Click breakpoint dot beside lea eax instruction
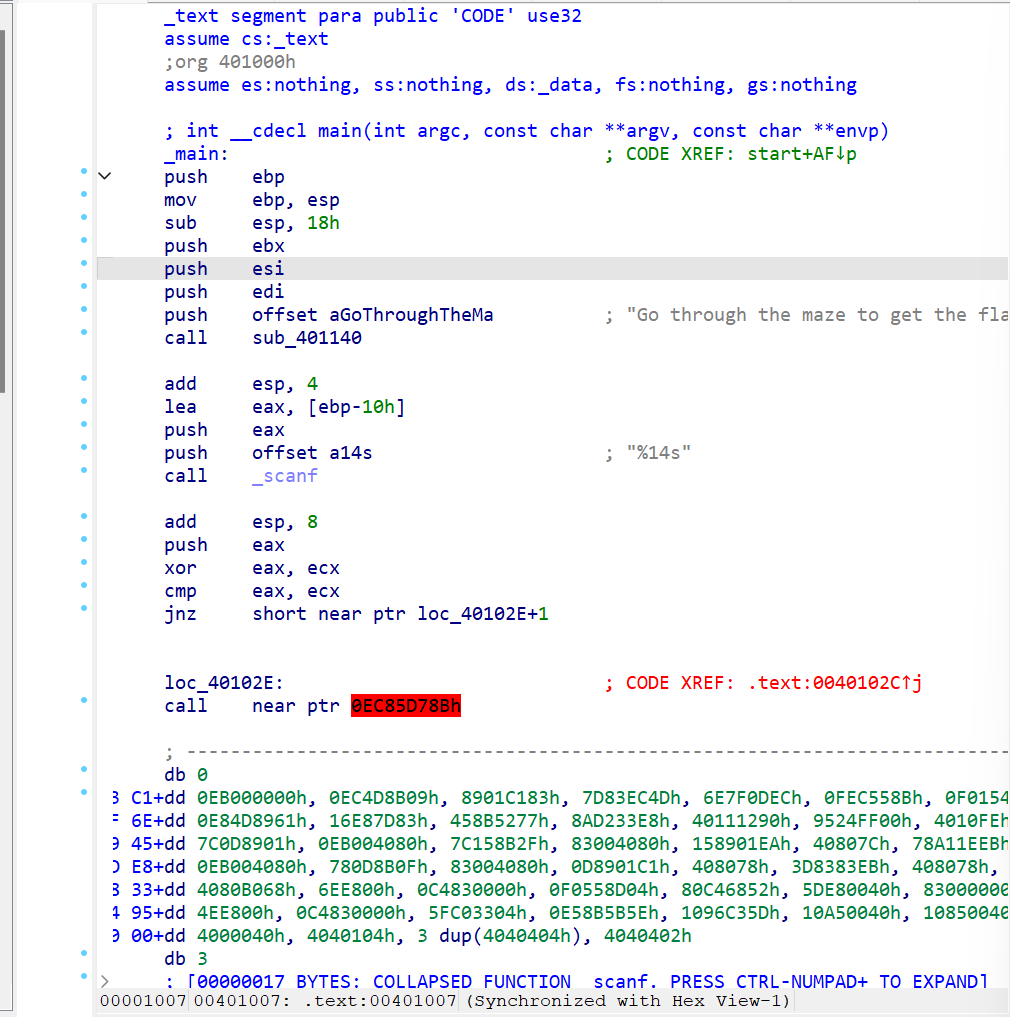Screen dimensions: 1010x1017 pyautogui.click(x=84, y=402)
